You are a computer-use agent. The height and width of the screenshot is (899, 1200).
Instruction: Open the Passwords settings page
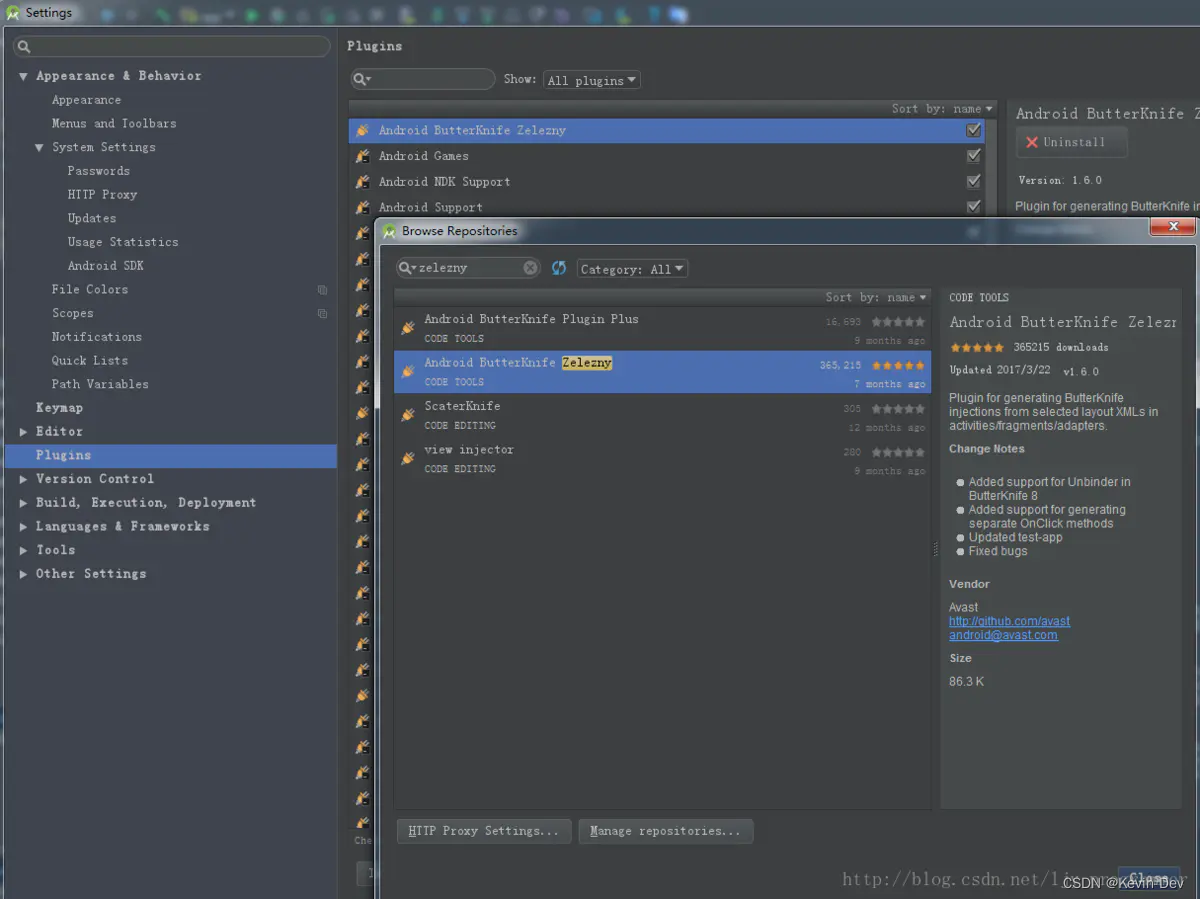pyautogui.click(x=99, y=171)
